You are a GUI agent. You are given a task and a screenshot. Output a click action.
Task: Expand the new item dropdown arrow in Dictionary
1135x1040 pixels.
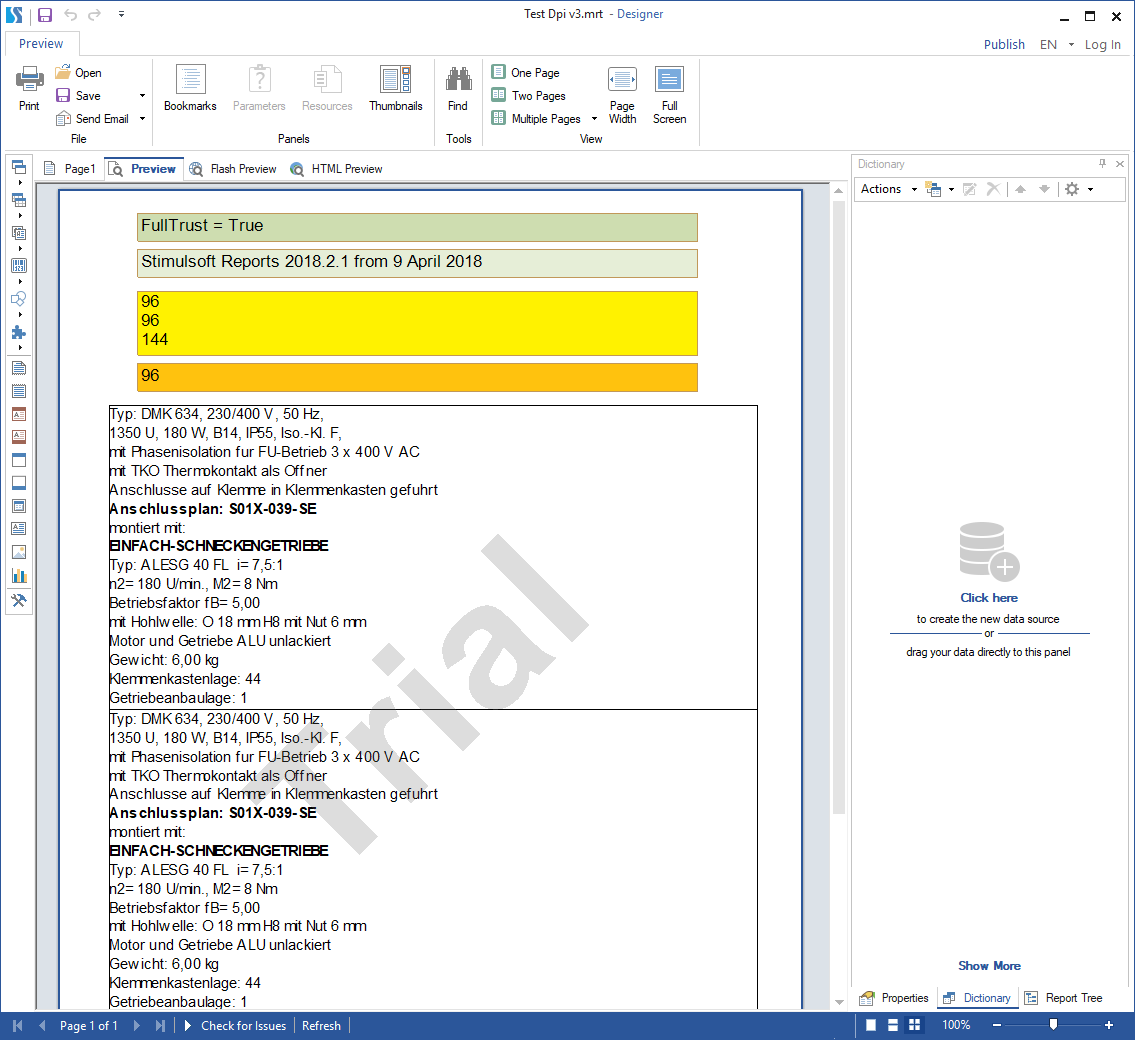click(x=951, y=190)
